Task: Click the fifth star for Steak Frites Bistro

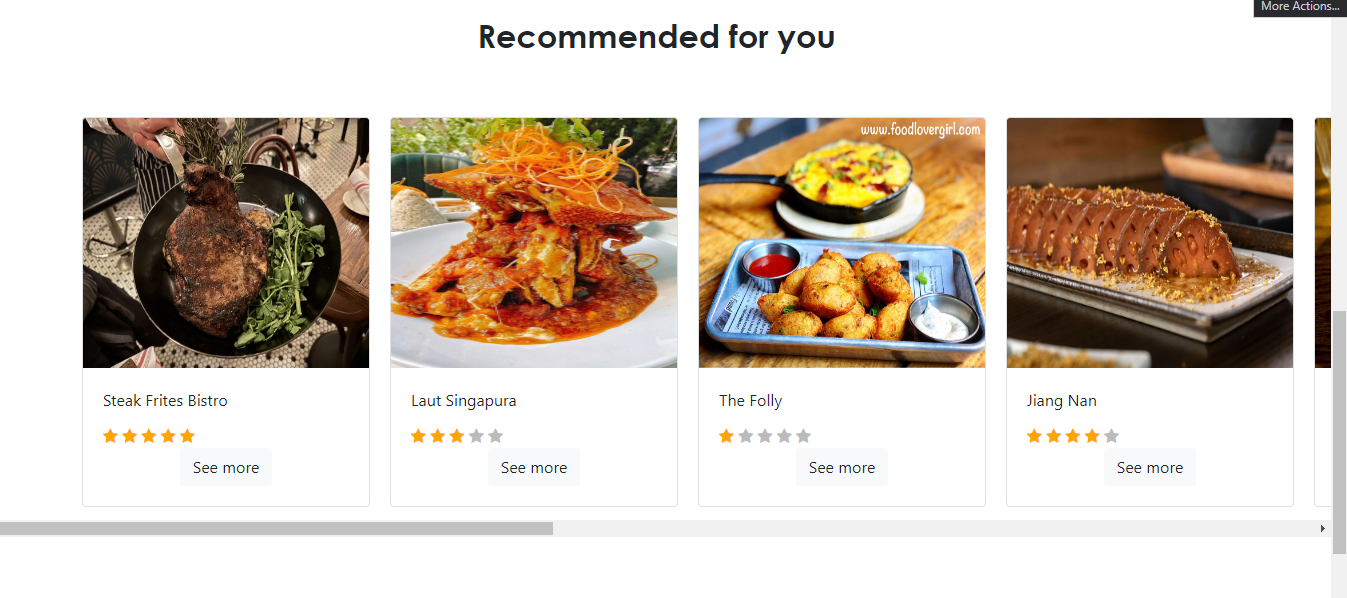Action: (x=187, y=435)
